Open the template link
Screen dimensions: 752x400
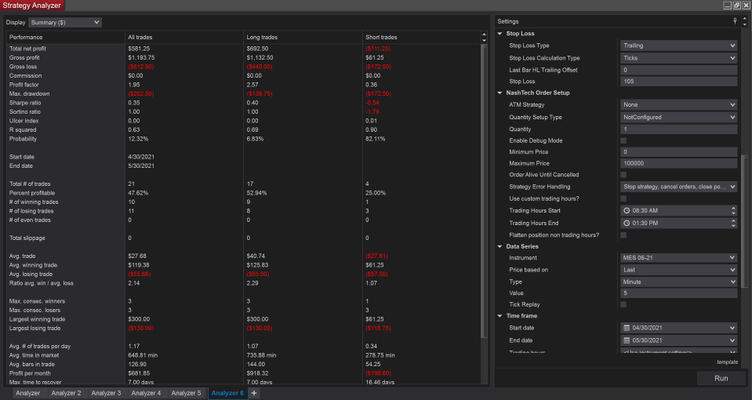click(726, 361)
